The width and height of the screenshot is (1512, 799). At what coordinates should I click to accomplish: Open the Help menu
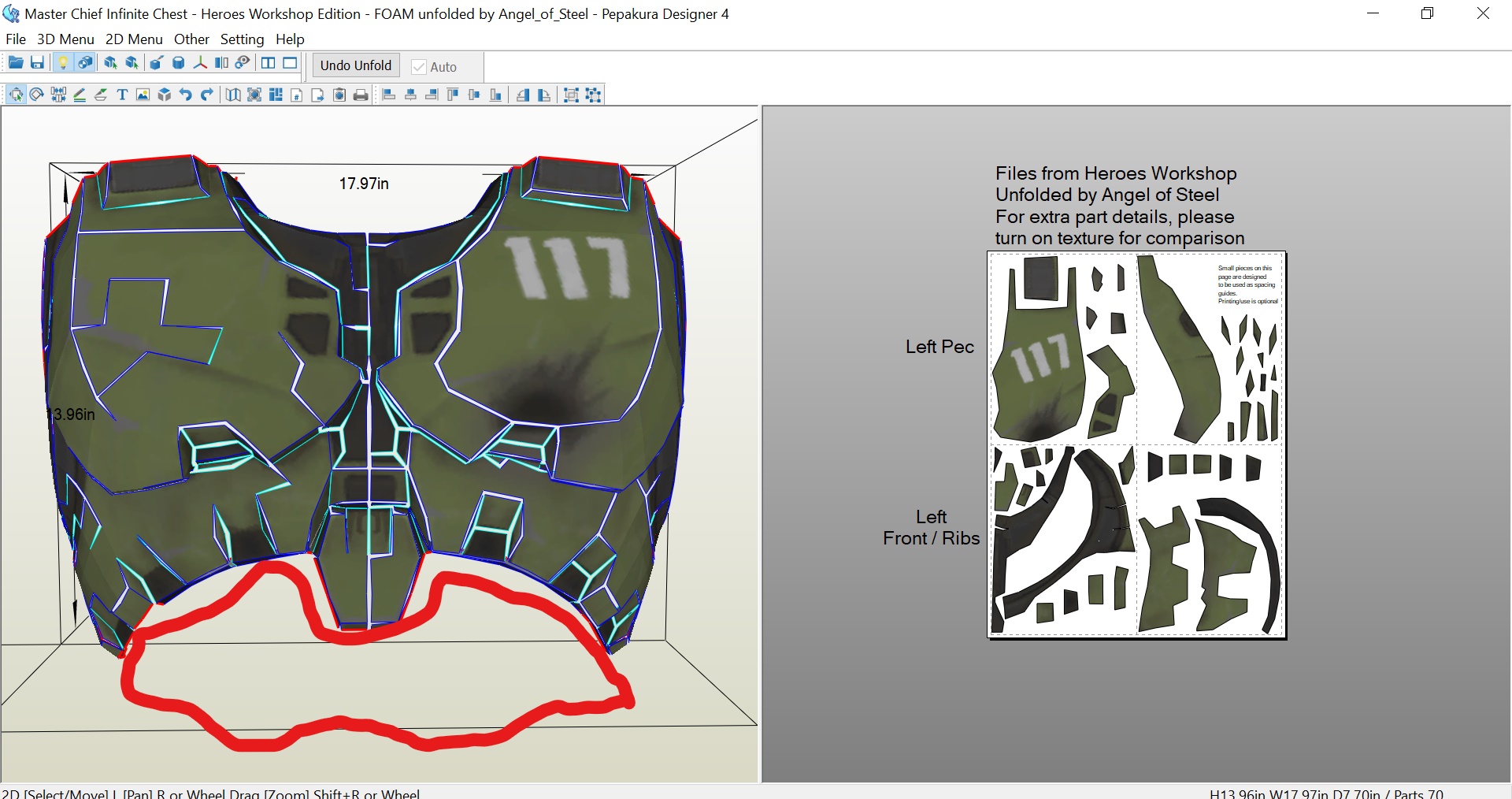pyautogui.click(x=290, y=39)
